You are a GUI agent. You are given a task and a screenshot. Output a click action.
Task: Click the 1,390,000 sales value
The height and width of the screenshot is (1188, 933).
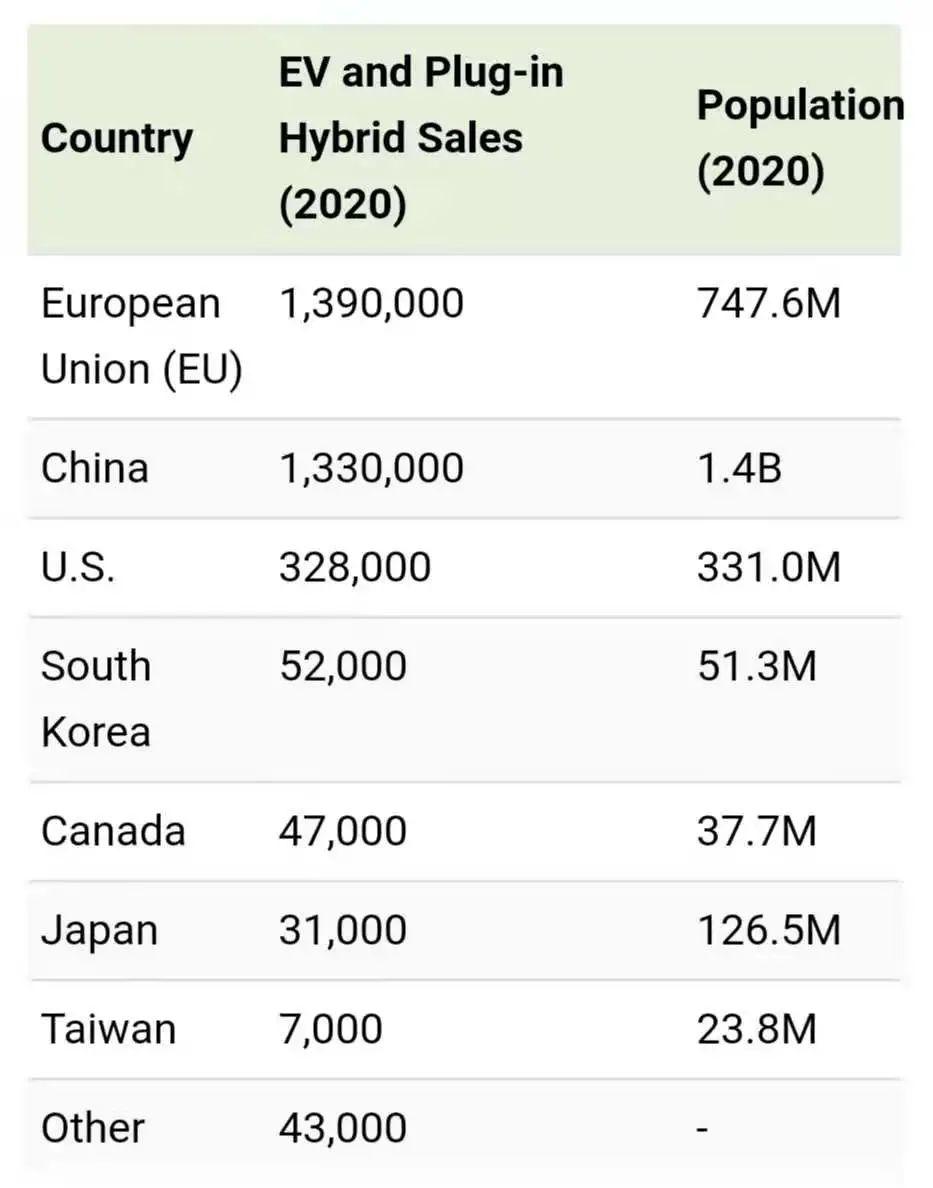tap(371, 303)
